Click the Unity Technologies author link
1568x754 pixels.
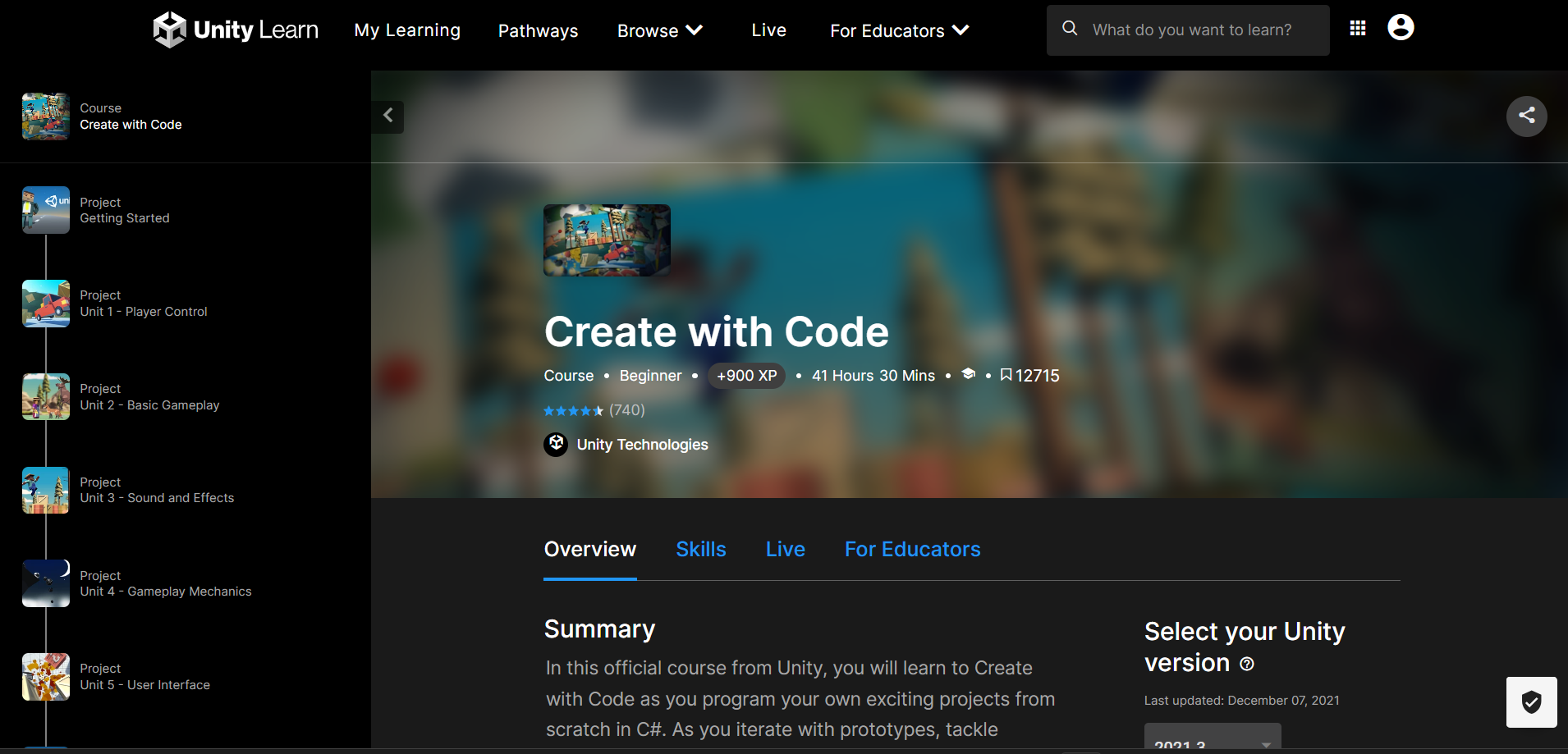[x=642, y=445]
